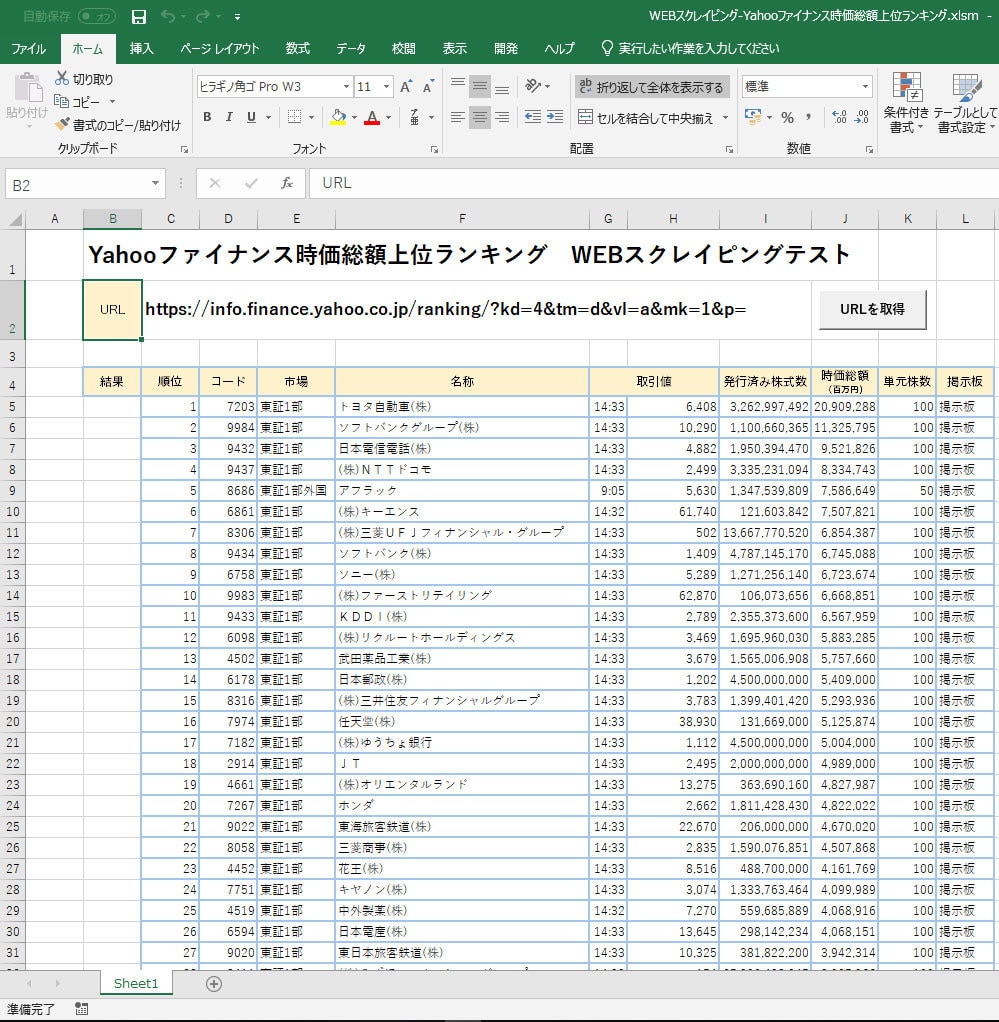Click the phonetic guide (ふりがな) icon
The width and height of the screenshot is (999, 1022).
point(414,117)
